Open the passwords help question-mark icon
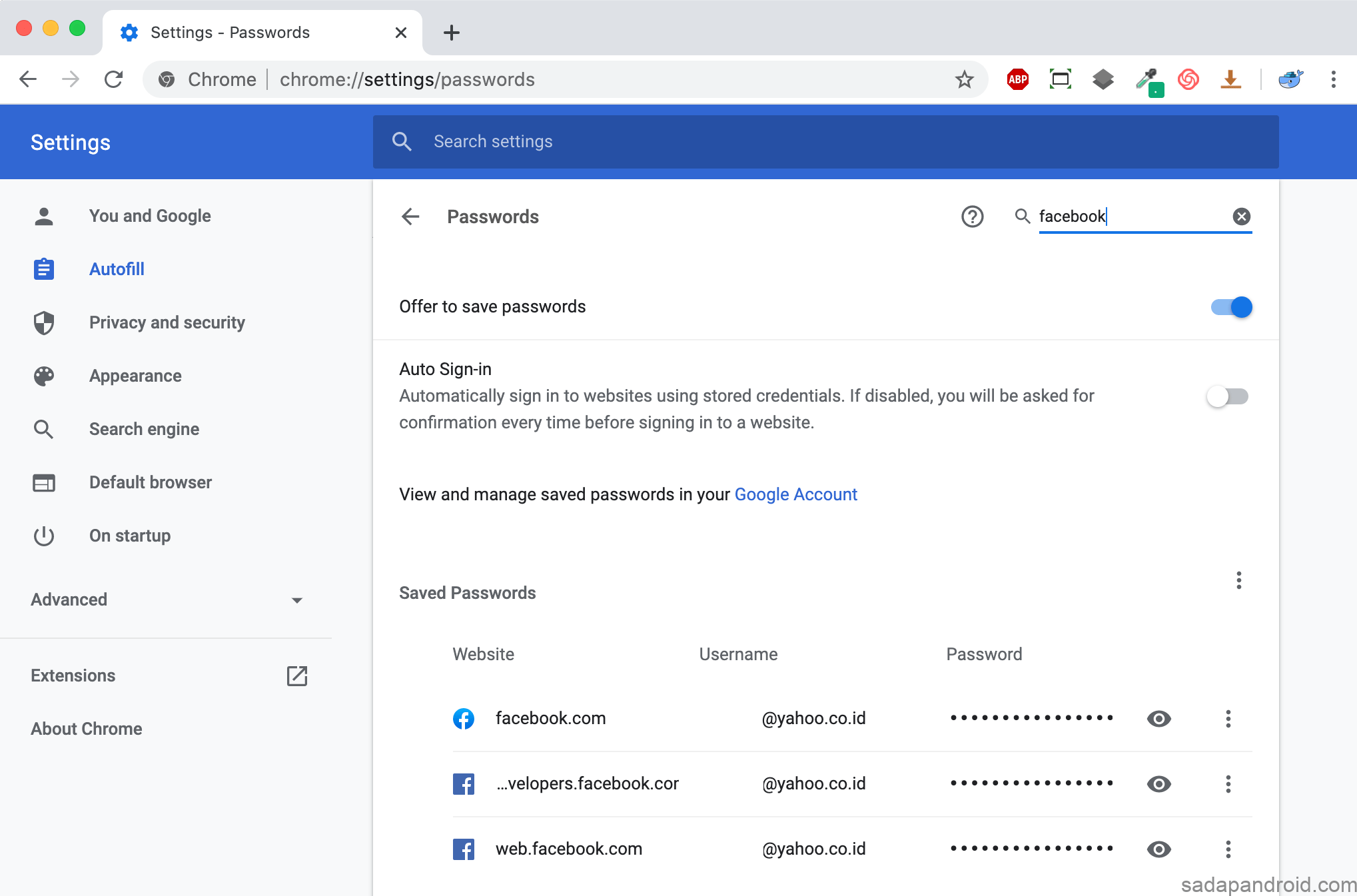This screenshot has width=1357, height=896. pyautogui.click(x=972, y=217)
